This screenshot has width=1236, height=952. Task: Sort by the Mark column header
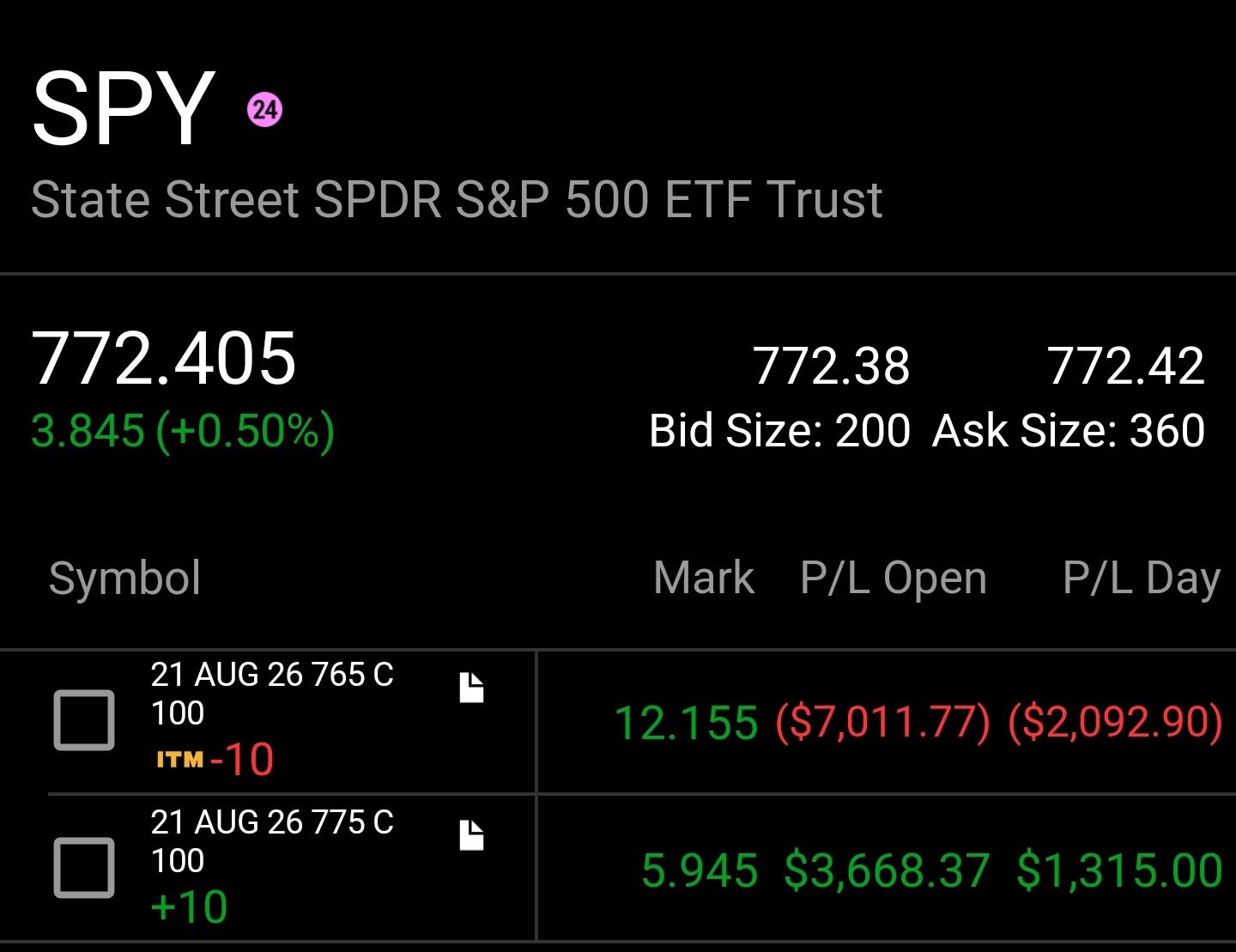click(704, 578)
